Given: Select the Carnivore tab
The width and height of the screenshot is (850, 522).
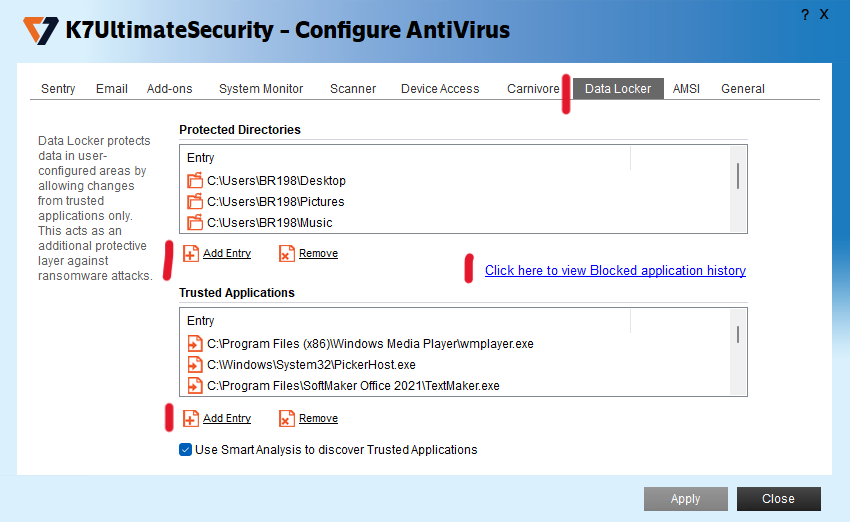Looking at the screenshot, I should point(533,89).
